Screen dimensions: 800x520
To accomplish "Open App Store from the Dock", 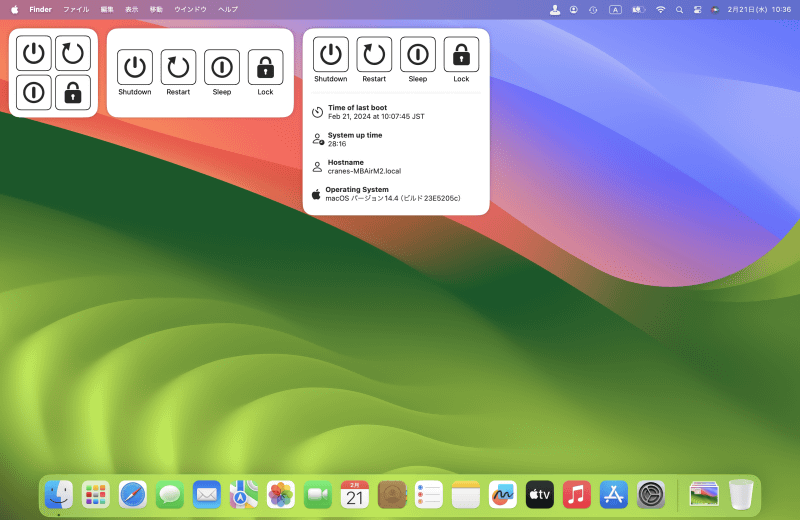I will pyautogui.click(x=614, y=494).
